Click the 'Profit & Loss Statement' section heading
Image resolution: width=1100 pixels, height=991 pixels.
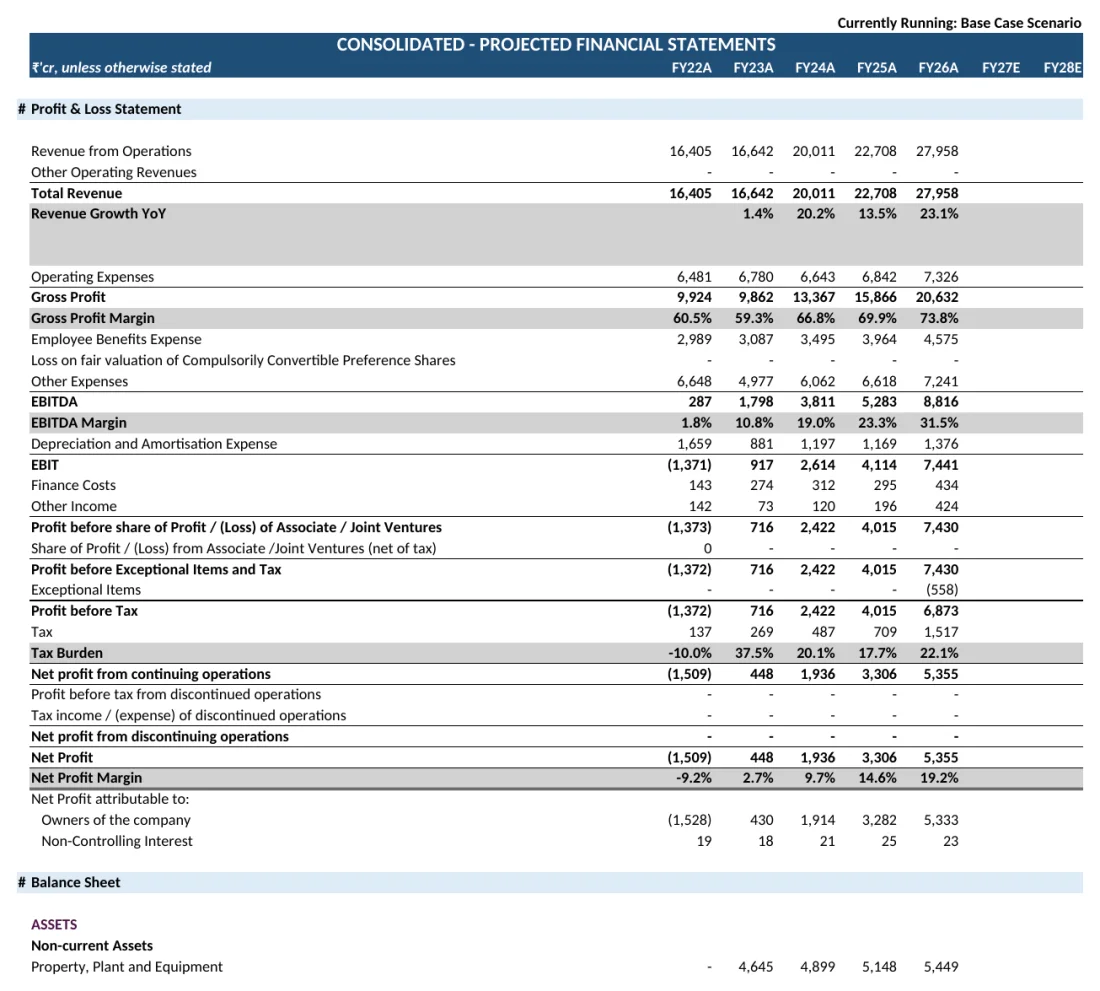[x=106, y=109]
